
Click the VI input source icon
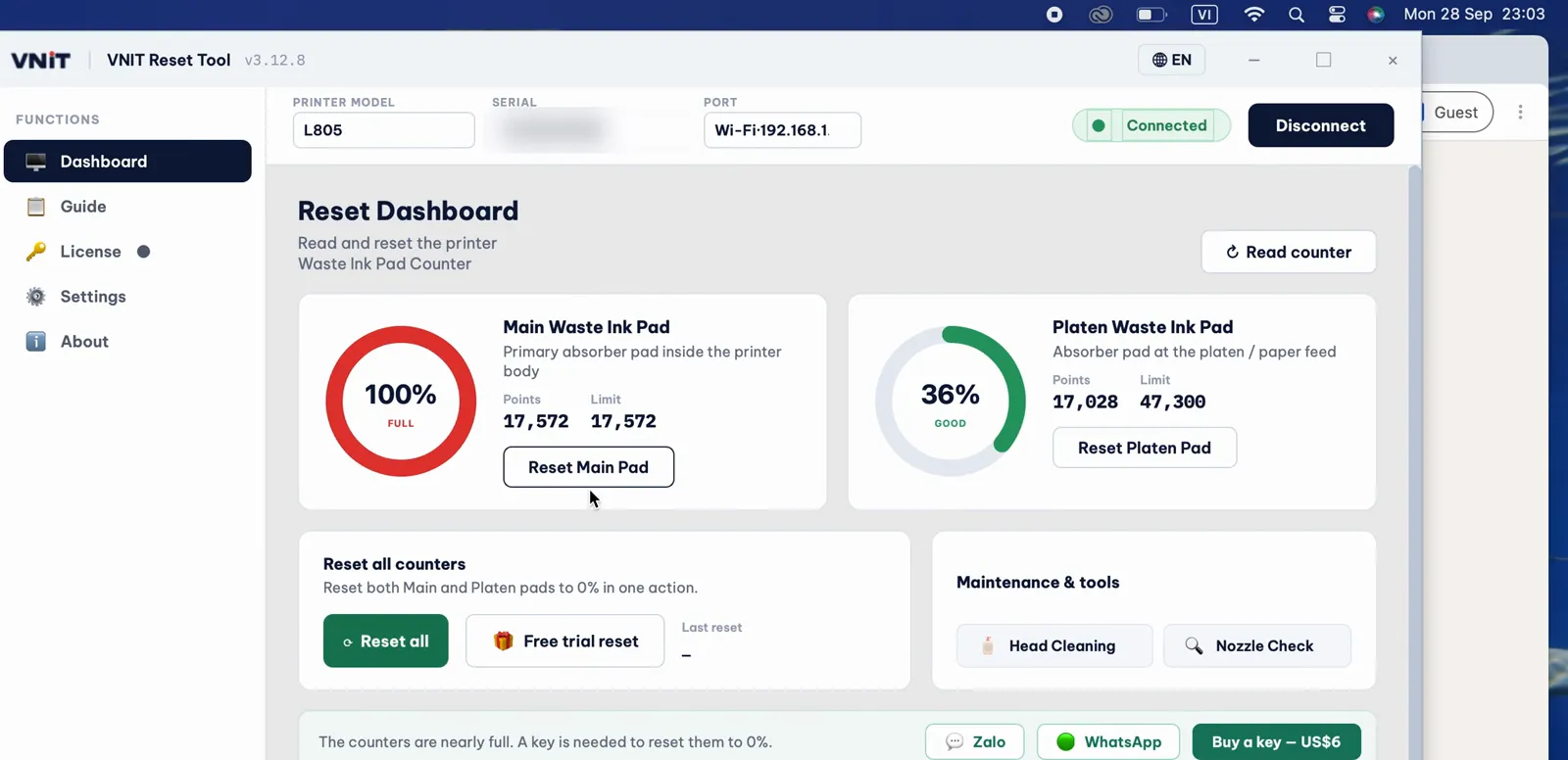[1204, 14]
